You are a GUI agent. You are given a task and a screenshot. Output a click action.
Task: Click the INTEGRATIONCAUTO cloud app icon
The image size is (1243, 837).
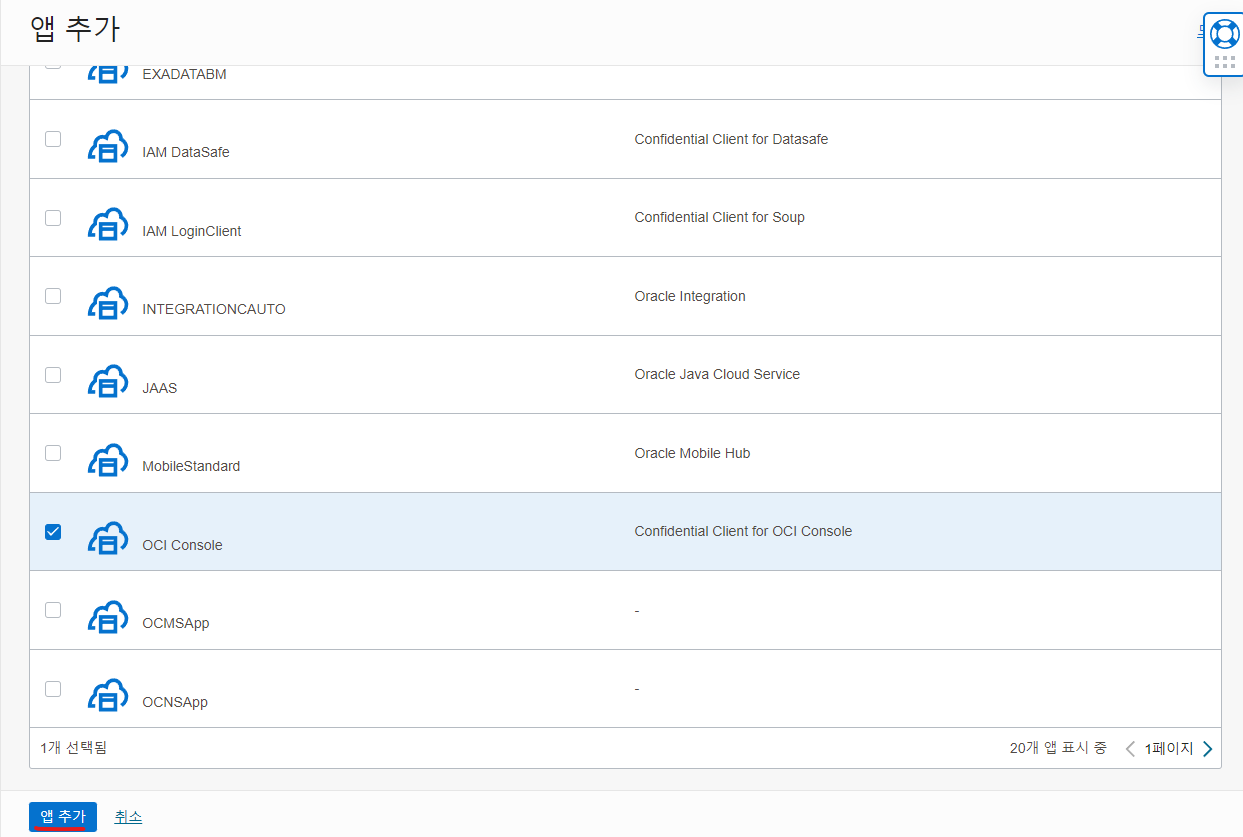point(108,303)
